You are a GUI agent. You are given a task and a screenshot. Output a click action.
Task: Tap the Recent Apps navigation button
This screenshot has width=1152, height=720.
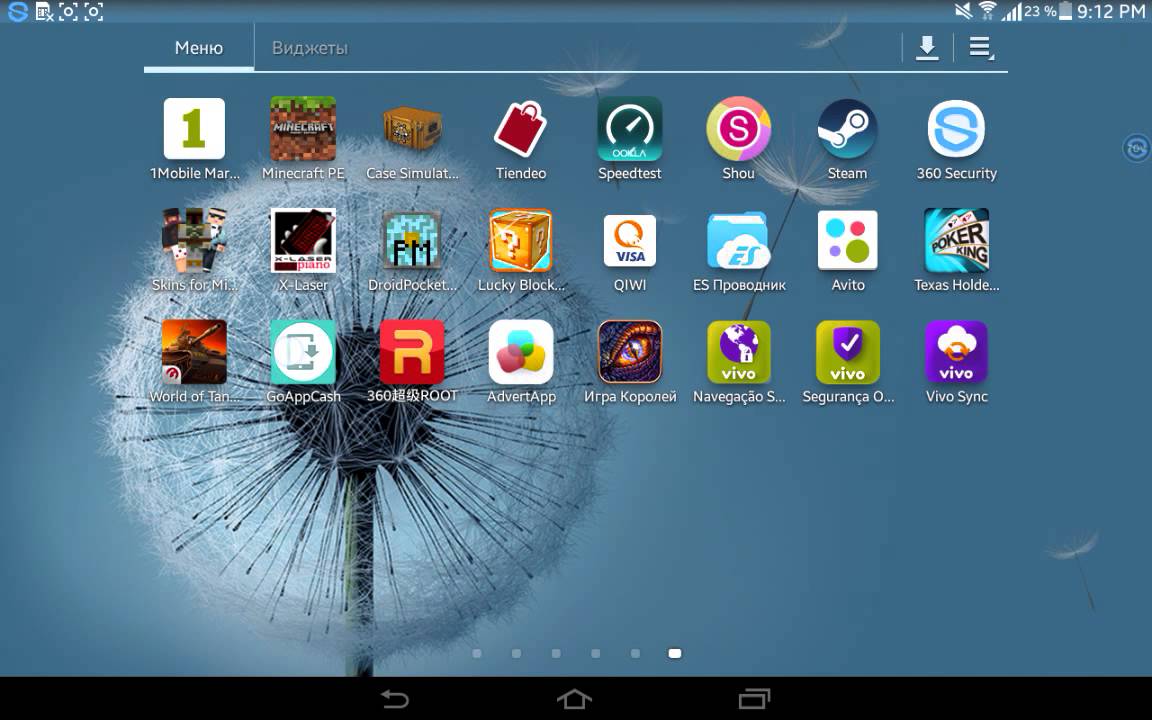pyautogui.click(x=754, y=699)
